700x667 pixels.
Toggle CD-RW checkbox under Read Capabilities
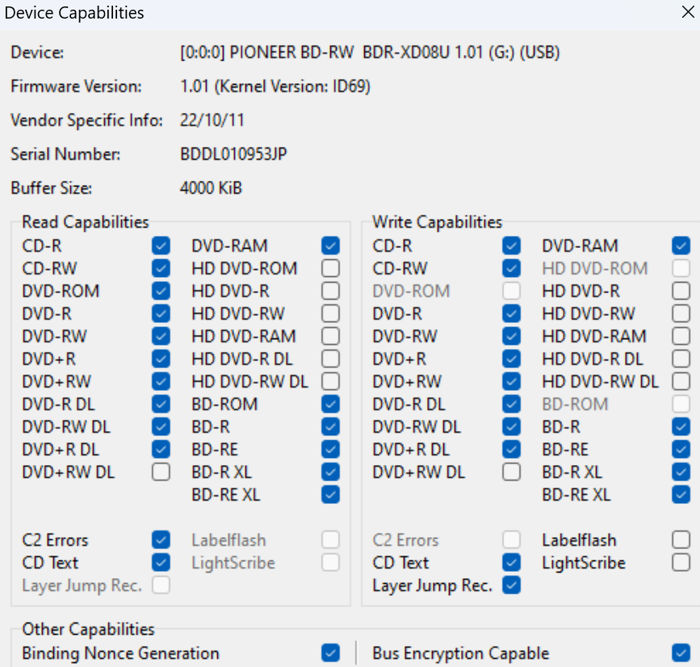point(161,268)
